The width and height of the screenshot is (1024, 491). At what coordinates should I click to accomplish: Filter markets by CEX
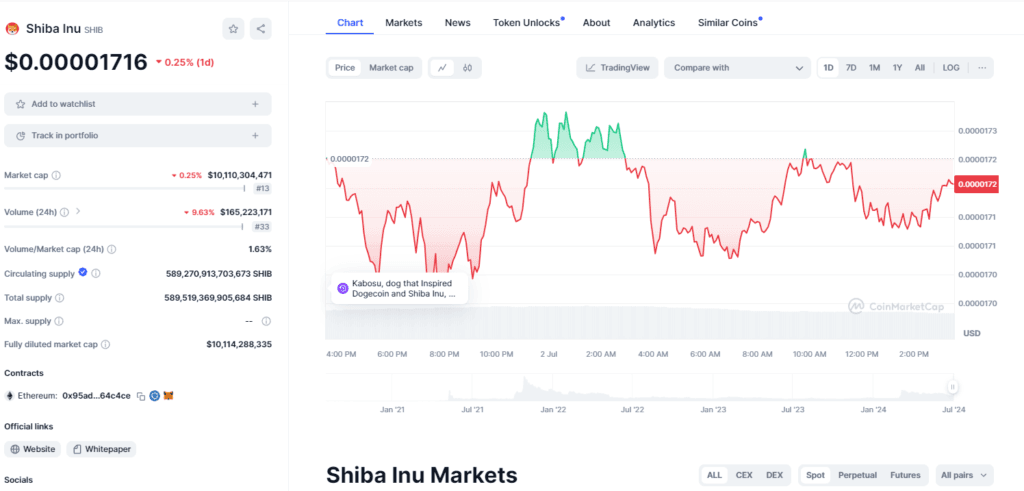point(744,475)
